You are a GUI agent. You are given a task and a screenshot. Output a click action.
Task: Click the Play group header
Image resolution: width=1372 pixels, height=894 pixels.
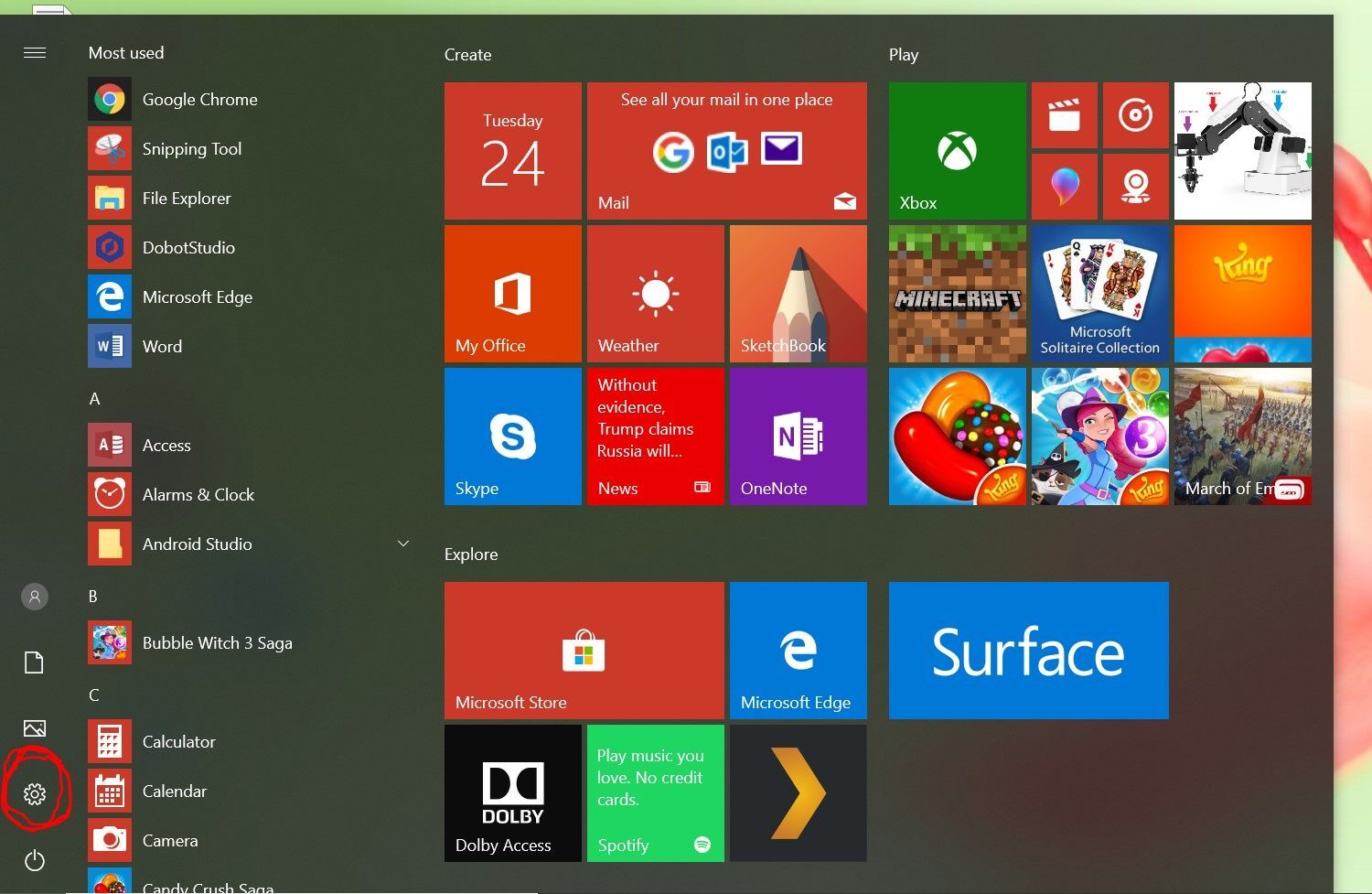[x=904, y=55]
